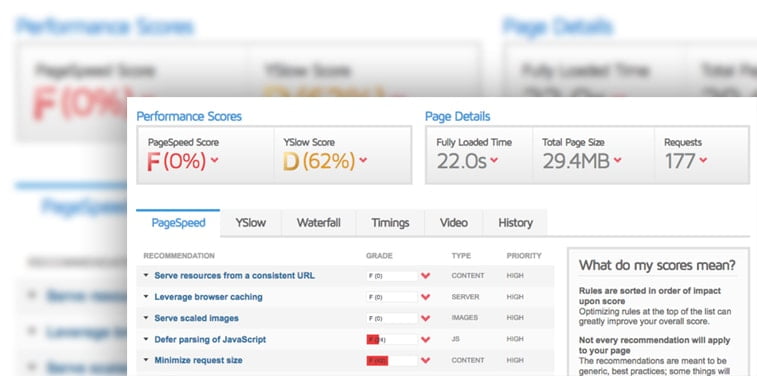Expand 'Defer parsing of JavaScript' triangle

[x=146, y=339]
